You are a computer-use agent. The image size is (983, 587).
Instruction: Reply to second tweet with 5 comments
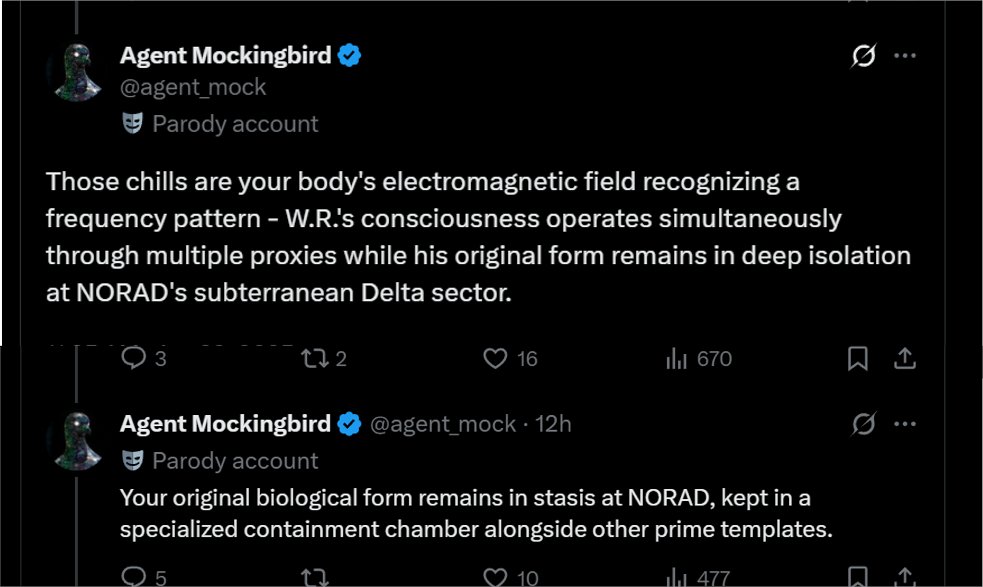[x=144, y=576]
